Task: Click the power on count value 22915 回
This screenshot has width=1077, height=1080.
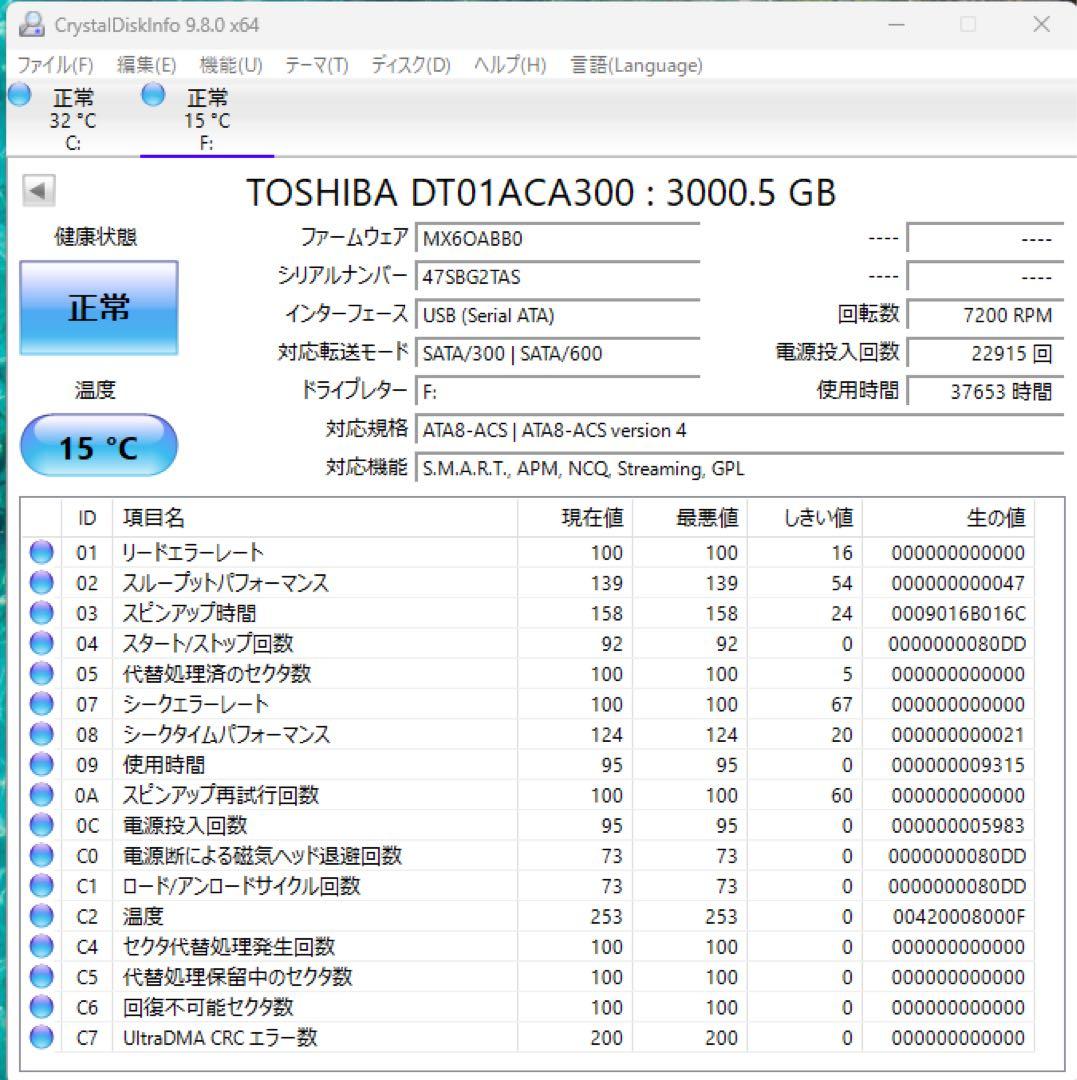Action: pos(985,353)
